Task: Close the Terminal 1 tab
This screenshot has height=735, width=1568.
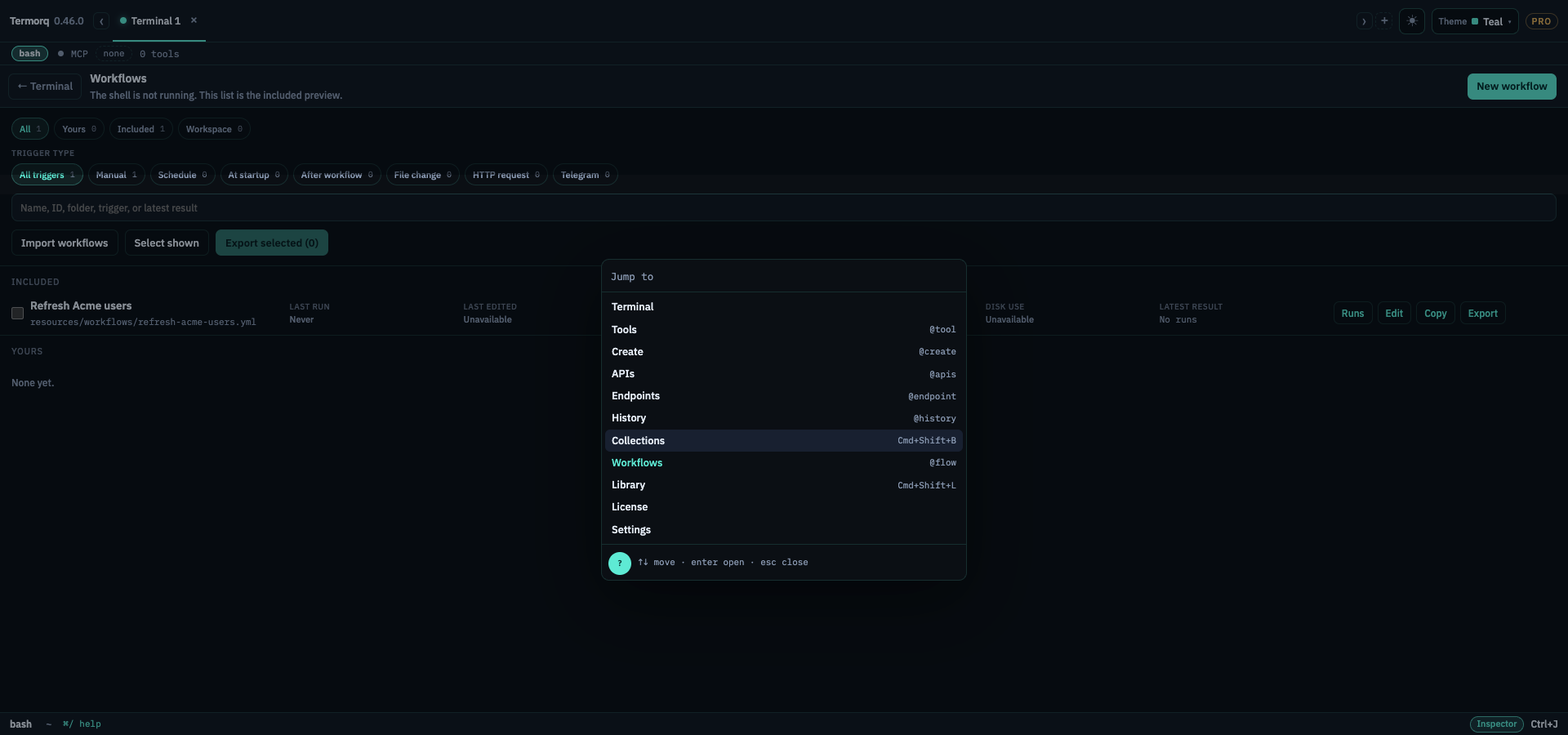Action: 194,20
